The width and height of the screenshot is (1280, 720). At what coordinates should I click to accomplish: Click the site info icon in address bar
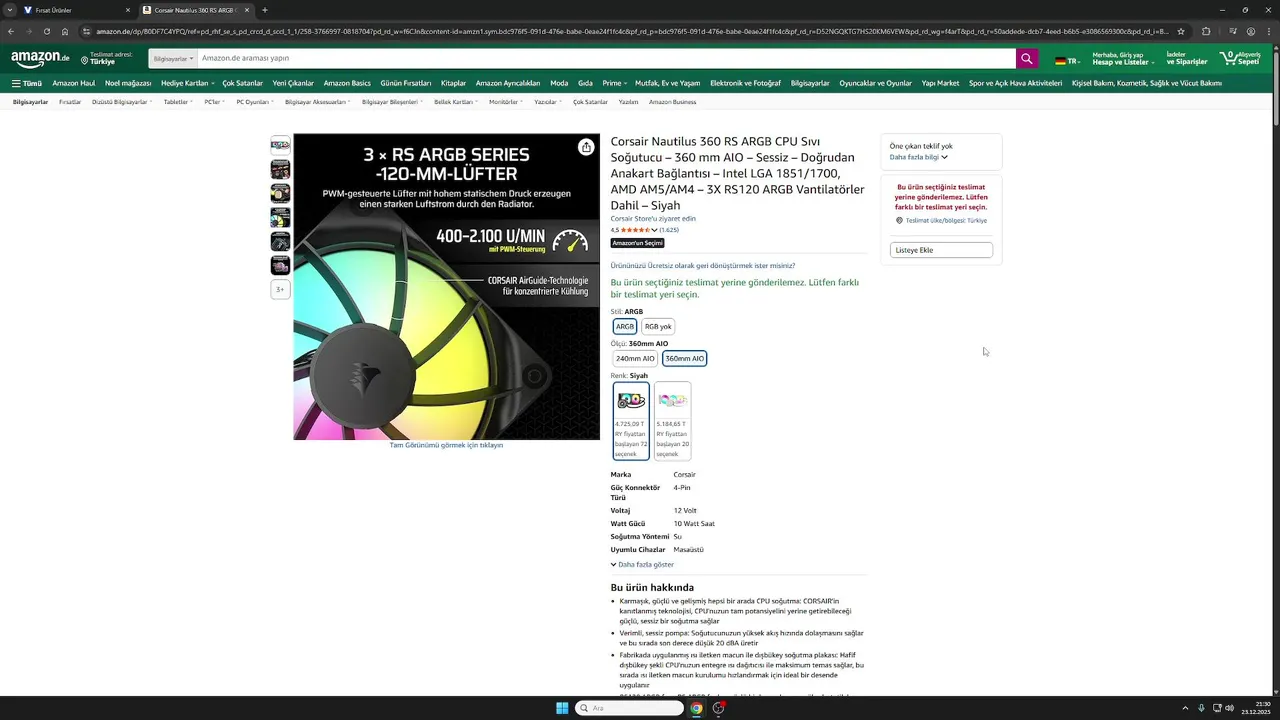pos(87,31)
